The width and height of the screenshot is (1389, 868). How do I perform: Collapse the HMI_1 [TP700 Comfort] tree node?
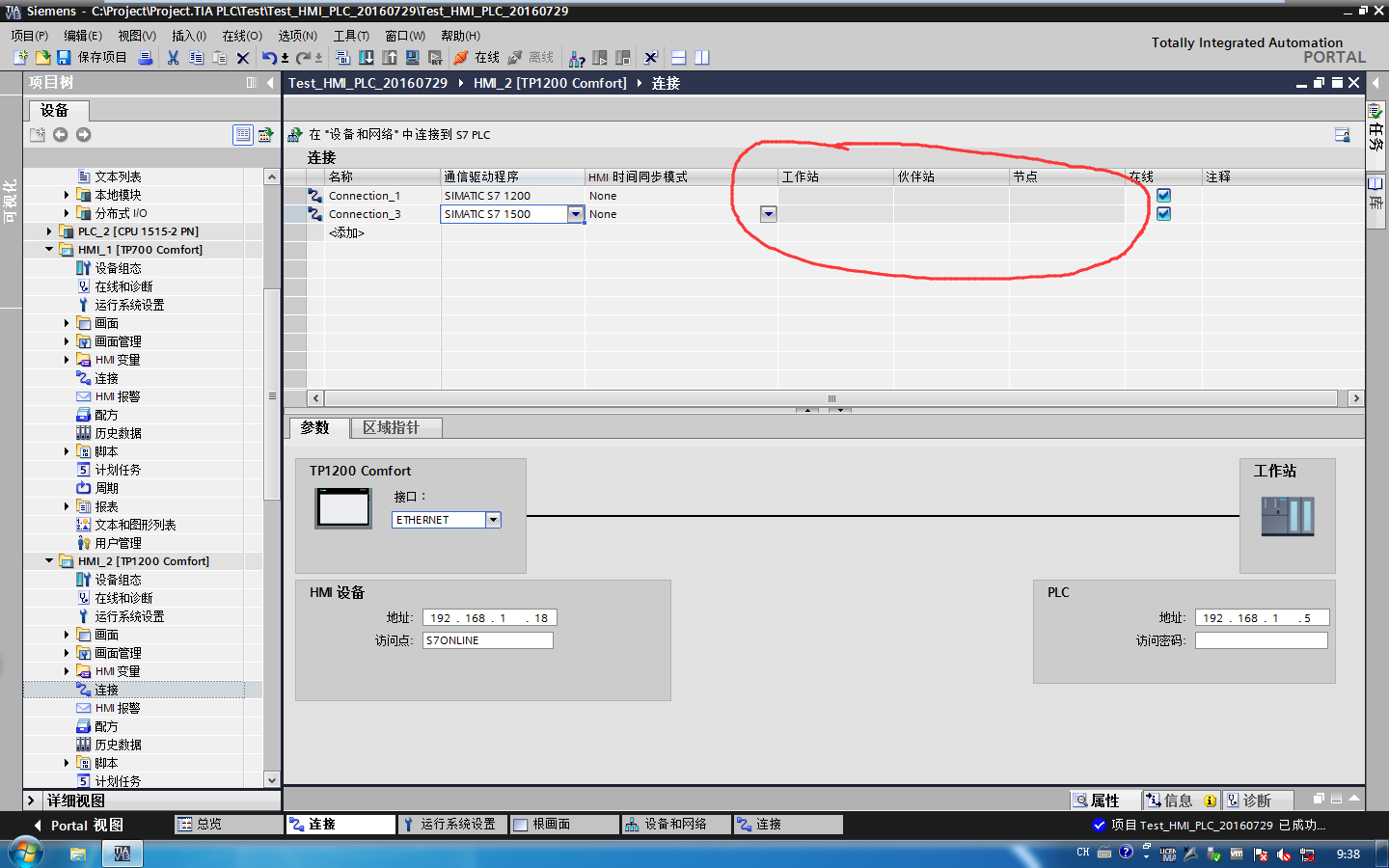tap(49, 250)
